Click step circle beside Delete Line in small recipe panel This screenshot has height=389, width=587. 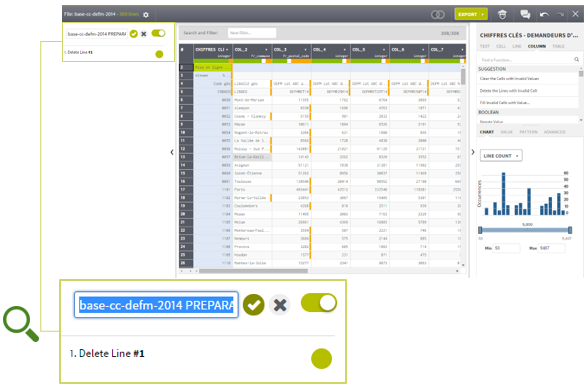click(x=159, y=54)
